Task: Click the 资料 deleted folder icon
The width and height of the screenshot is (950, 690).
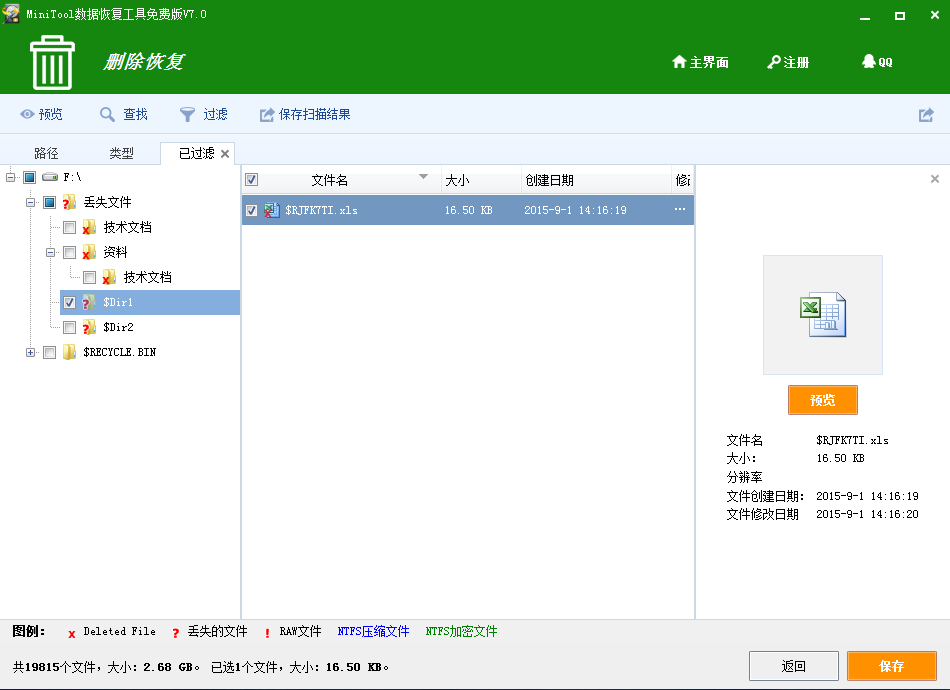Action: pos(89,251)
